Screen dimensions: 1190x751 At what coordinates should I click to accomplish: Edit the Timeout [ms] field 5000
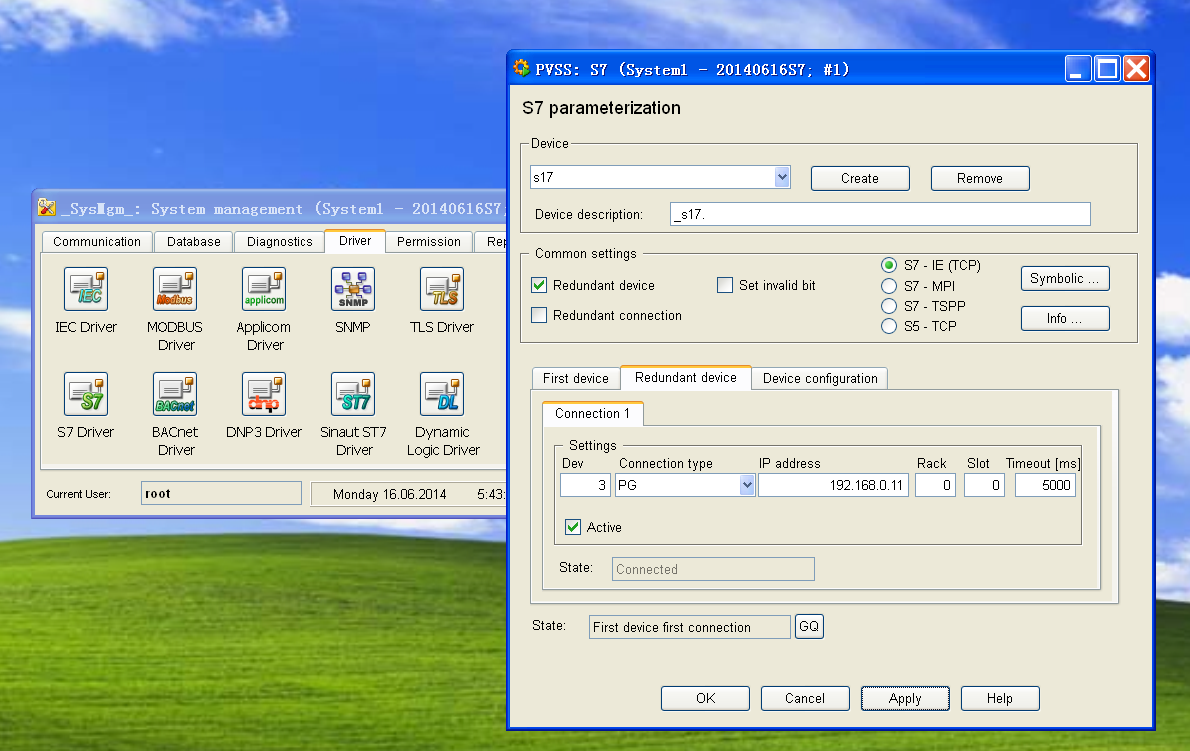[x=1045, y=485]
